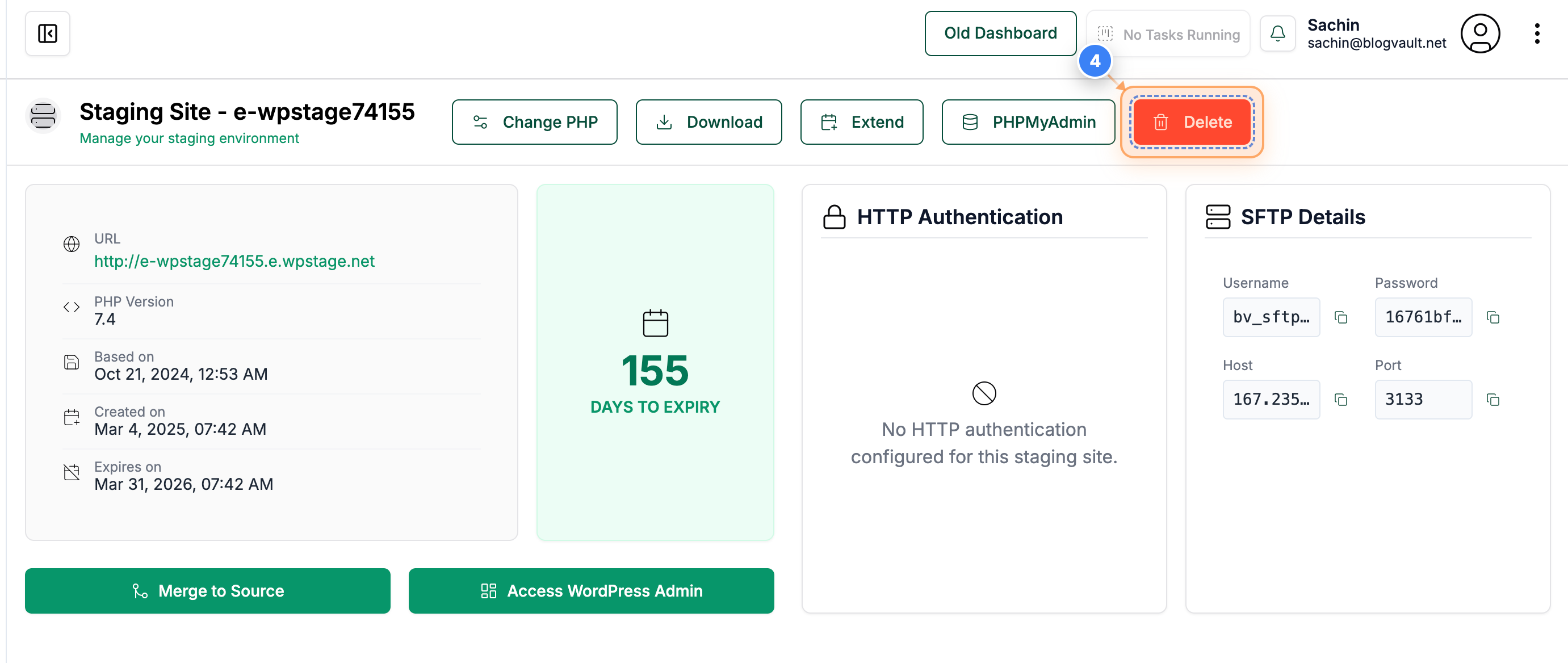Click the save icon beside Based on
Image resolution: width=1568 pixels, height=663 pixels.
click(x=72, y=362)
